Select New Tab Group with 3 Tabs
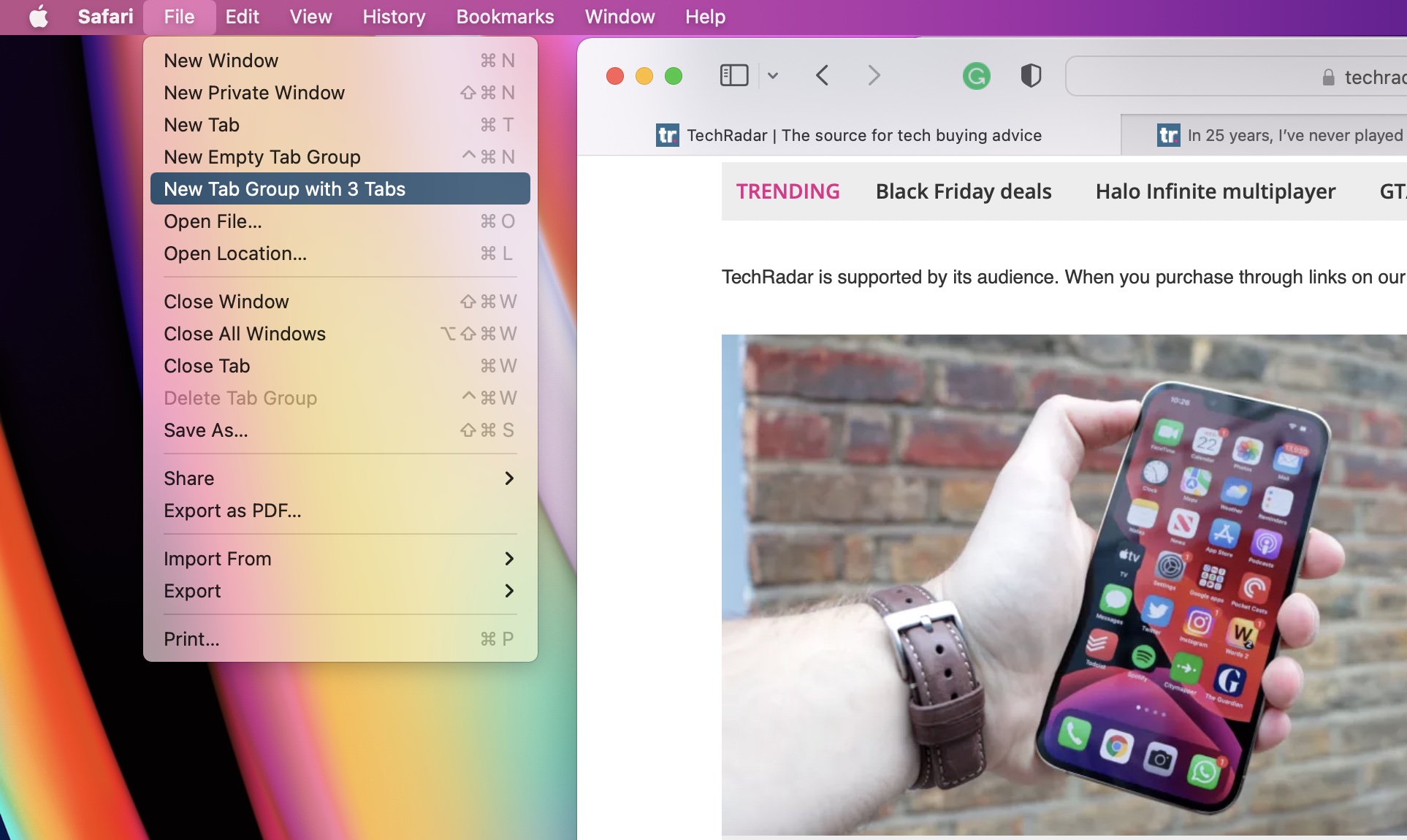 pyautogui.click(x=284, y=188)
